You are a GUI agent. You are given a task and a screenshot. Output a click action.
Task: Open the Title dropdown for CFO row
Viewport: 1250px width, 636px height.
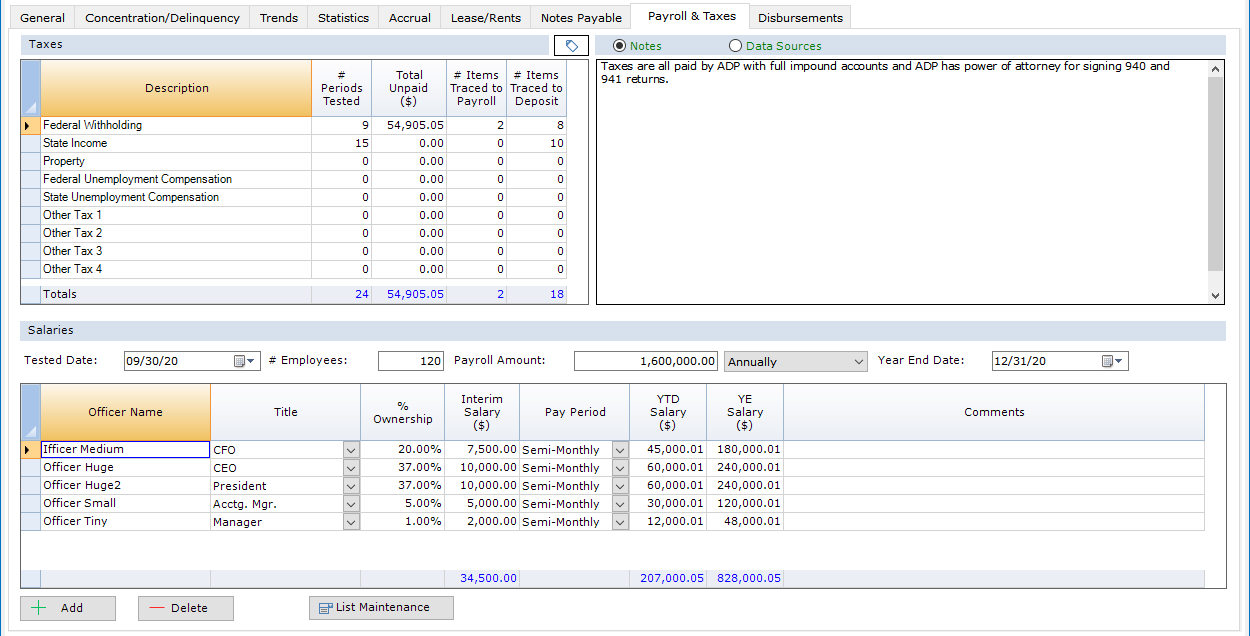(351, 450)
